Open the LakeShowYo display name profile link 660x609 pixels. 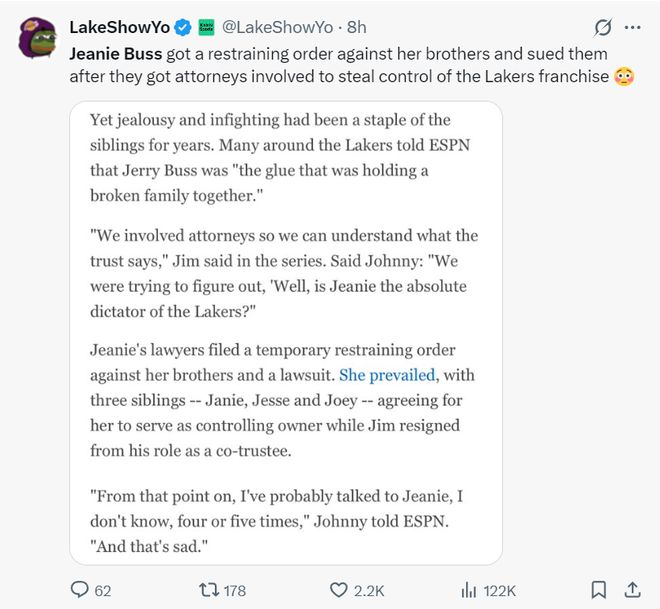[119, 27]
